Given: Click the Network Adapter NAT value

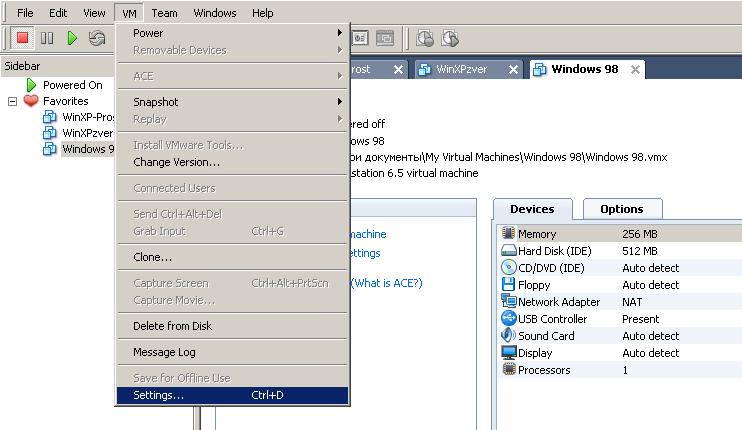Looking at the screenshot, I should coord(632,302).
